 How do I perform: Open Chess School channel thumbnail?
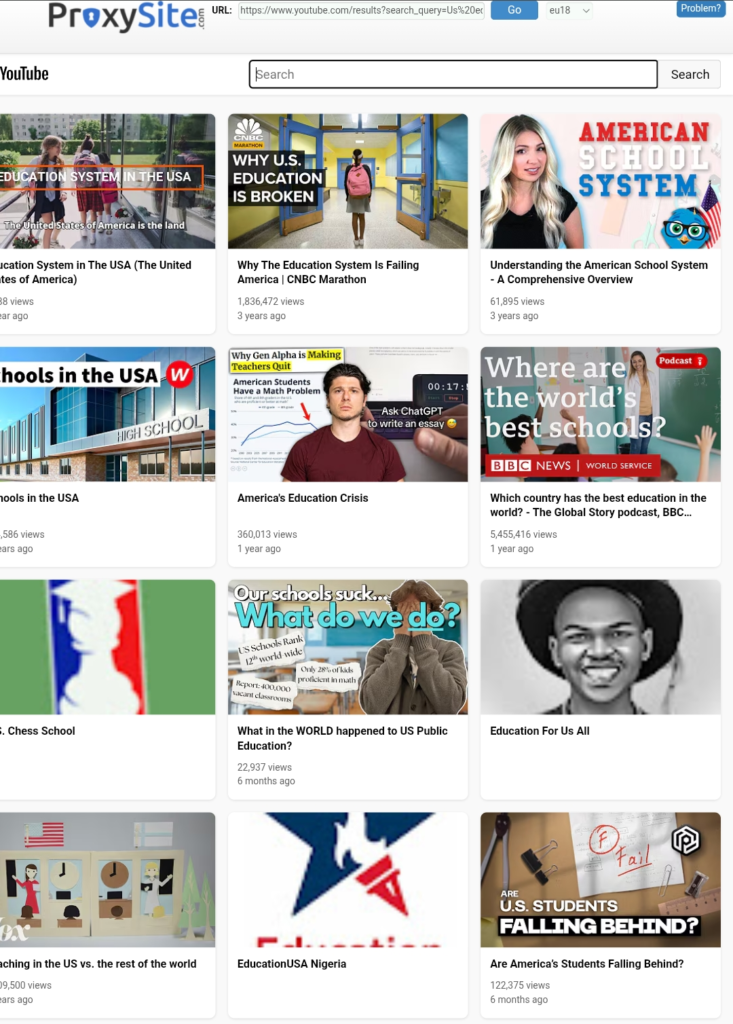click(107, 647)
